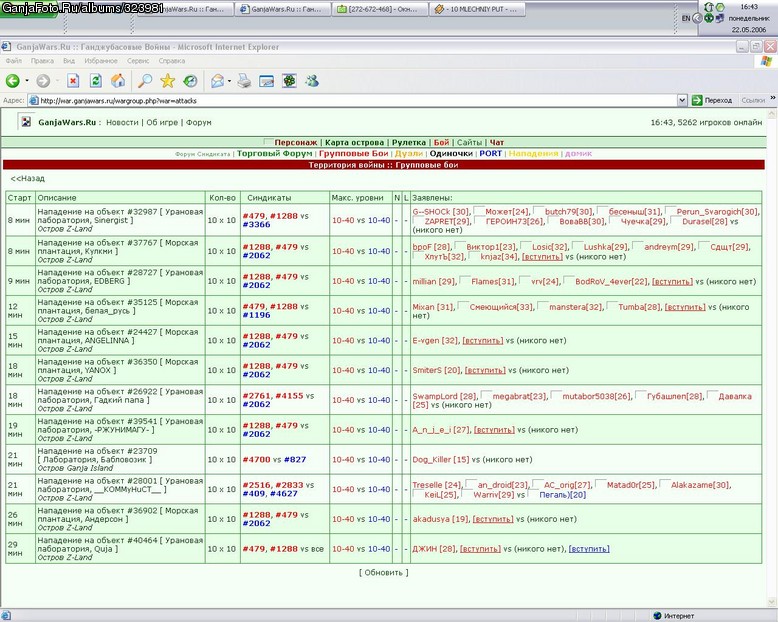Refresh the page with toolbar refresh icon
The image size is (778, 622).
click(x=96, y=81)
